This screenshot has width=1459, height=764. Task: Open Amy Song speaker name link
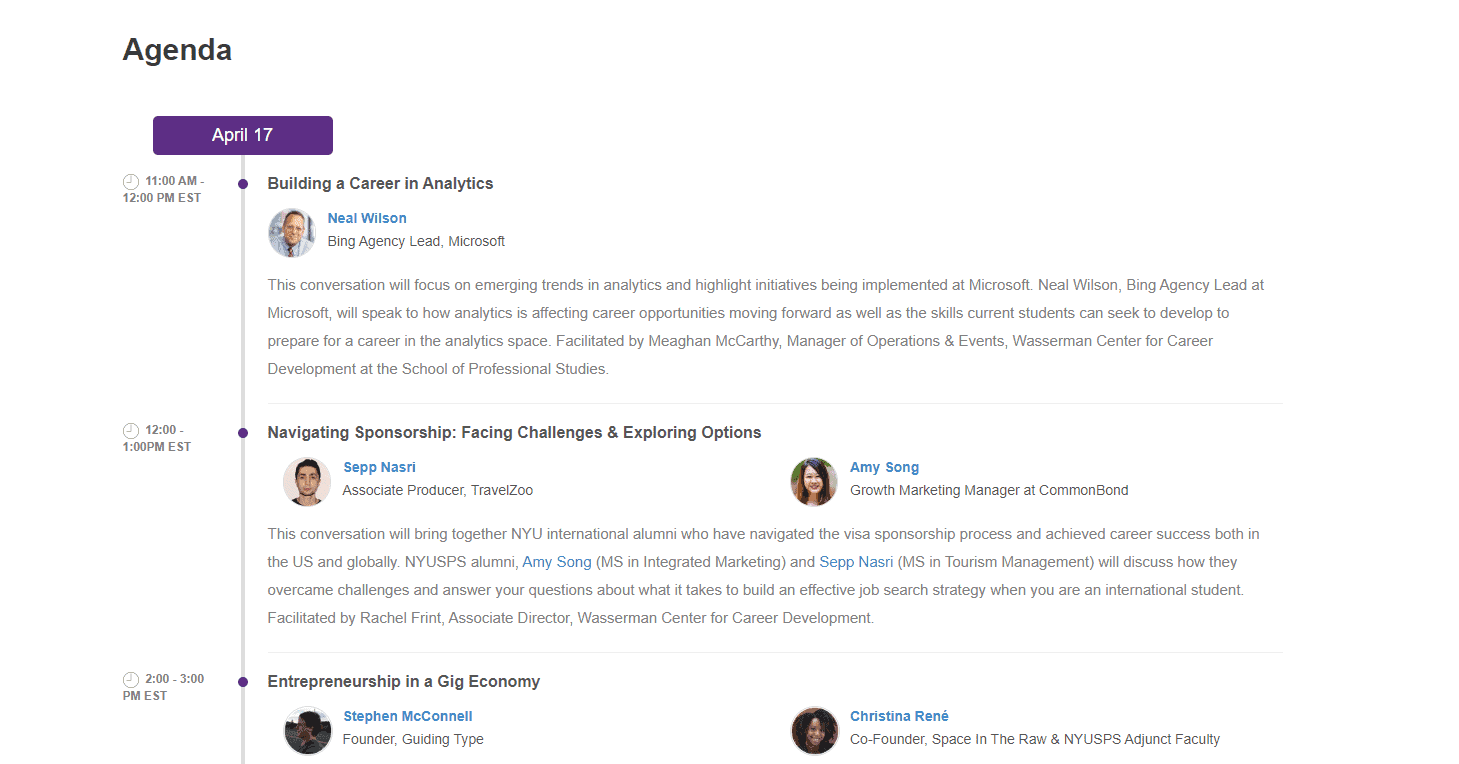point(884,467)
